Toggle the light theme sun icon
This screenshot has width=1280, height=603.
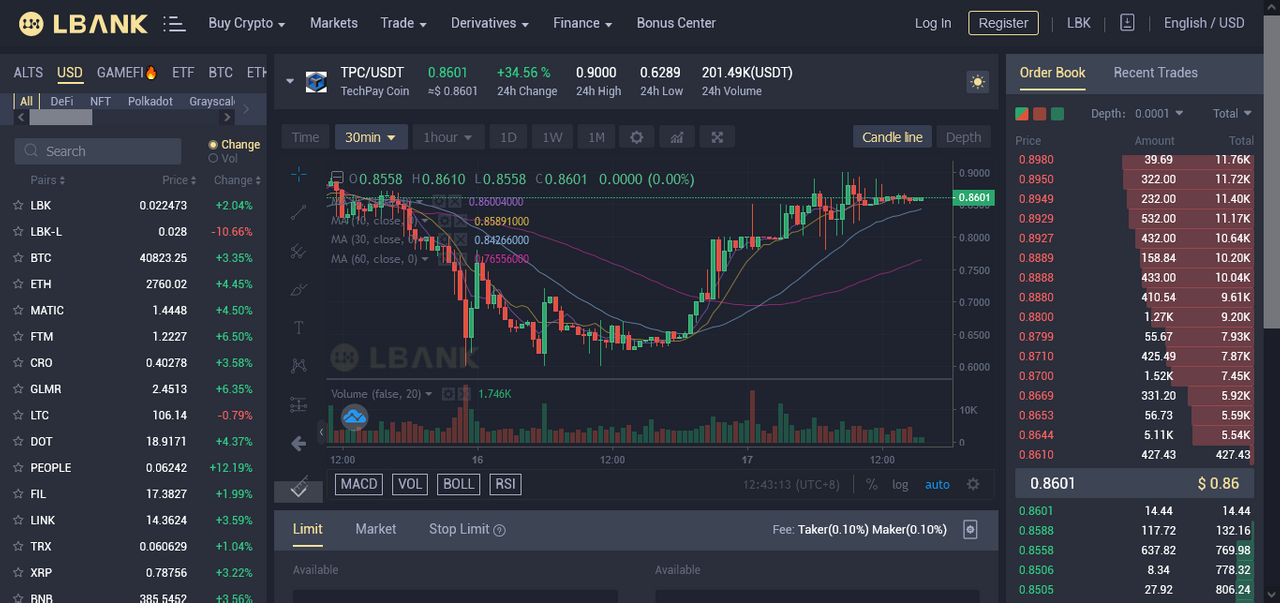pyautogui.click(x=977, y=81)
